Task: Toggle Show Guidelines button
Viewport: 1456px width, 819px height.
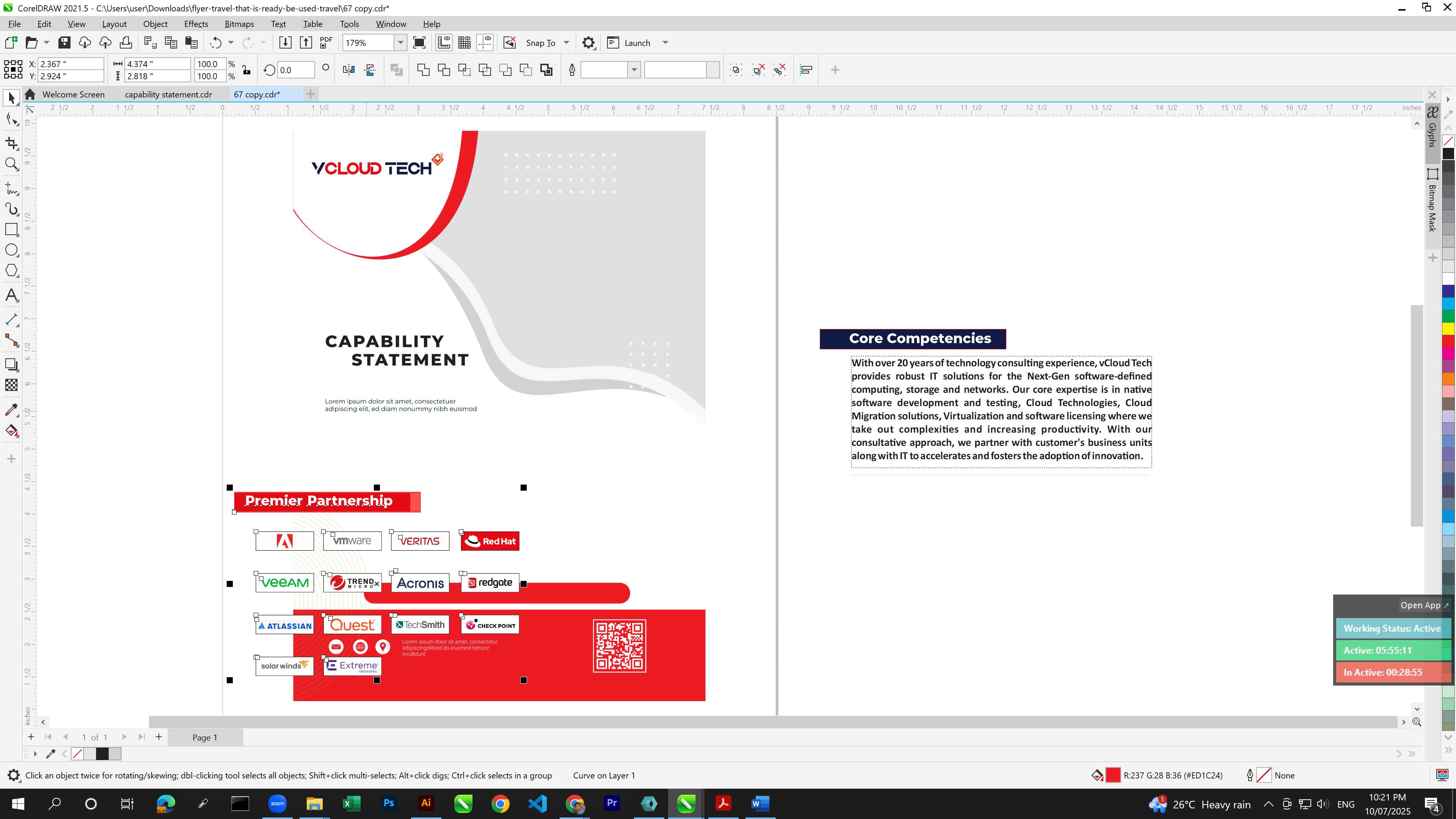Action: (485, 42)
